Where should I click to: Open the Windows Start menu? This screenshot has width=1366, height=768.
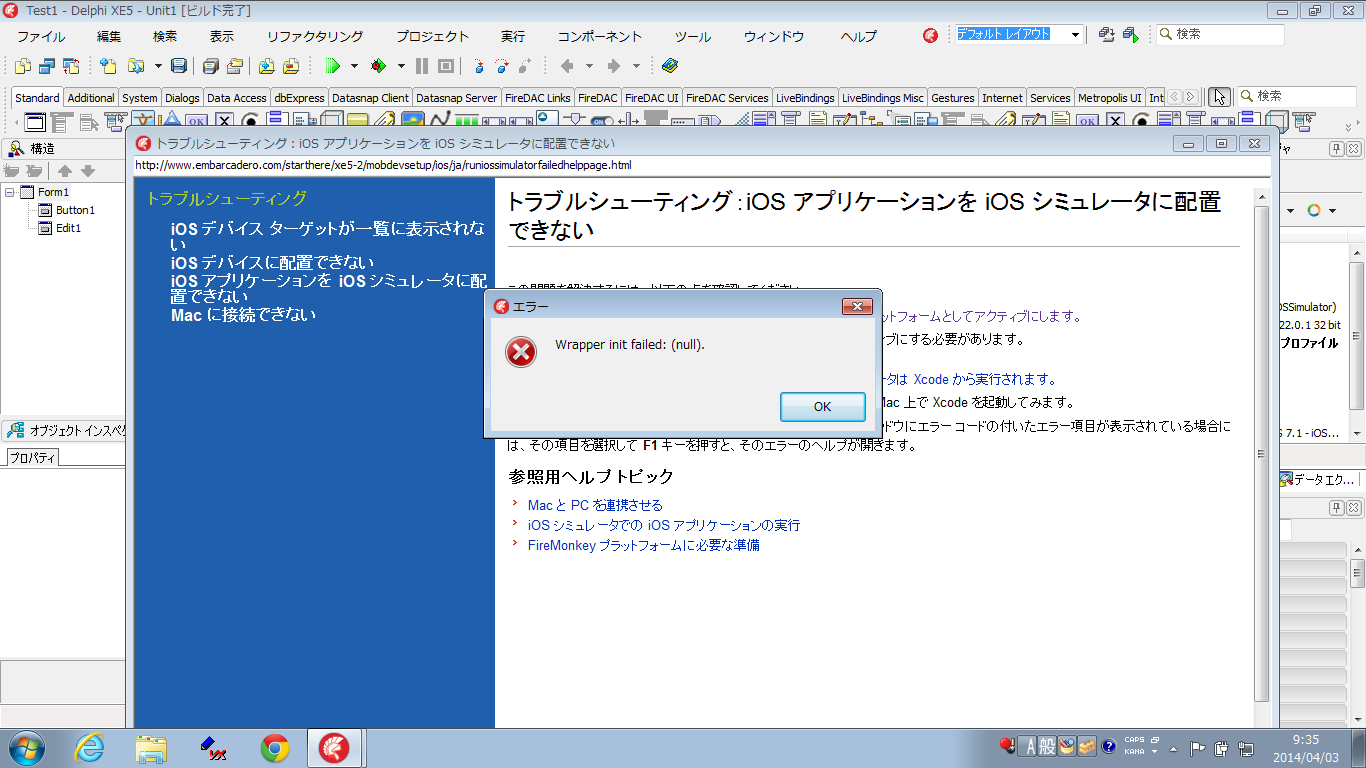(25, 748)
